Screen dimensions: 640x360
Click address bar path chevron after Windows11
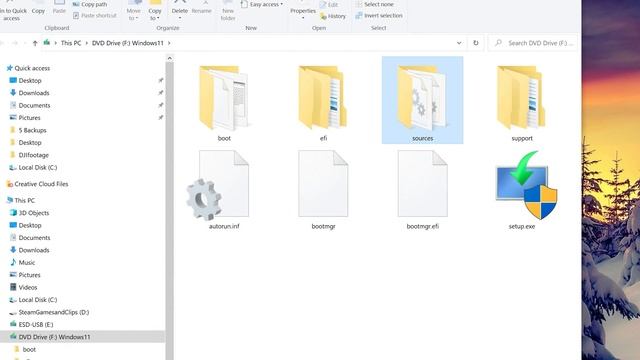[x=169, y=43]
